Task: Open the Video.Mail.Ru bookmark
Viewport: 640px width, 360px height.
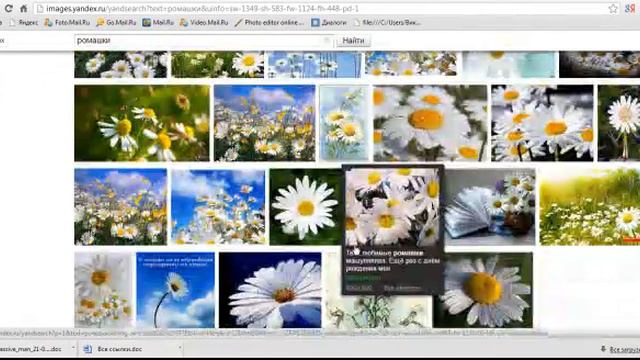Action: 204,22
